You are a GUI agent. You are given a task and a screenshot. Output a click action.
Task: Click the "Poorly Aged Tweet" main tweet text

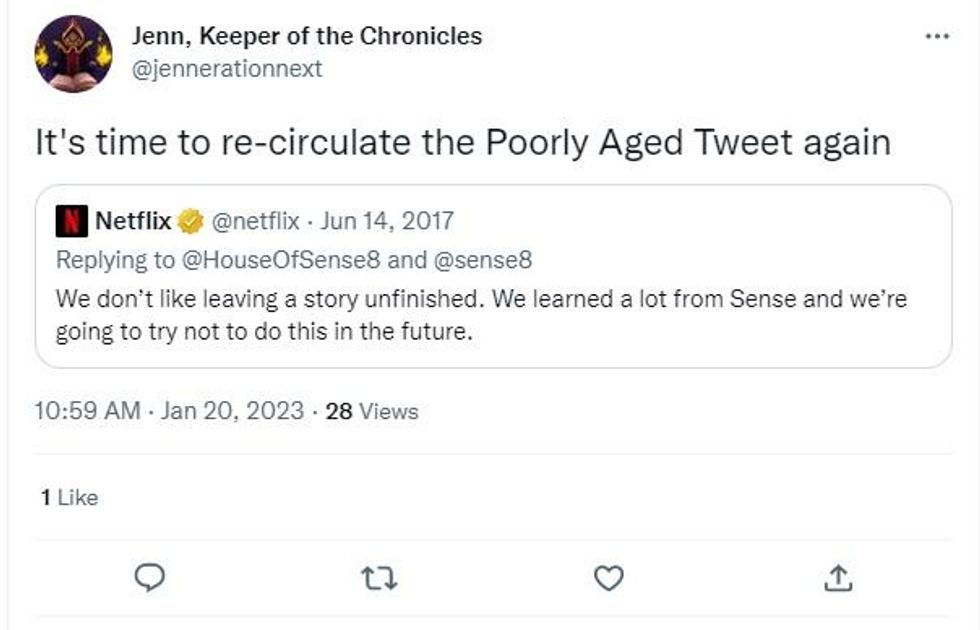pos(463,142)
